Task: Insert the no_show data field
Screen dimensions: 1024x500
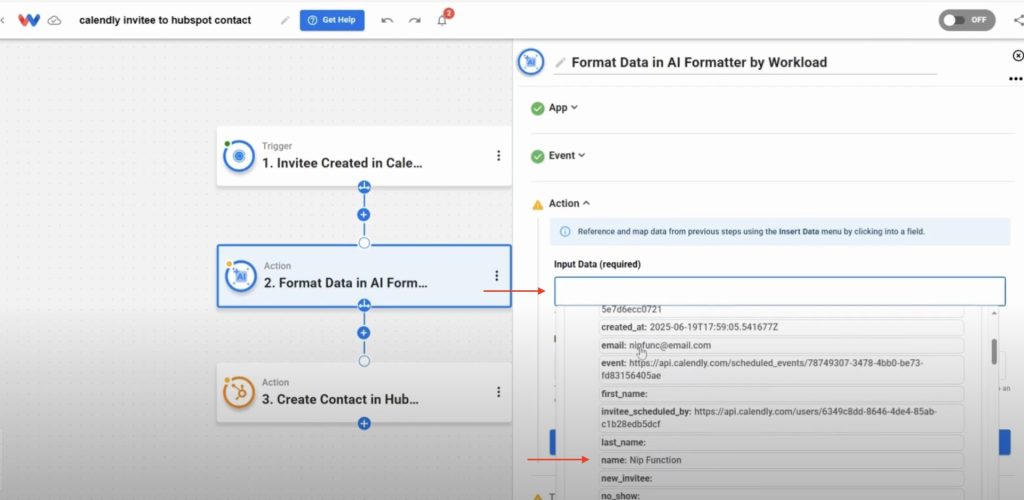Action: (x=781, y=495)
